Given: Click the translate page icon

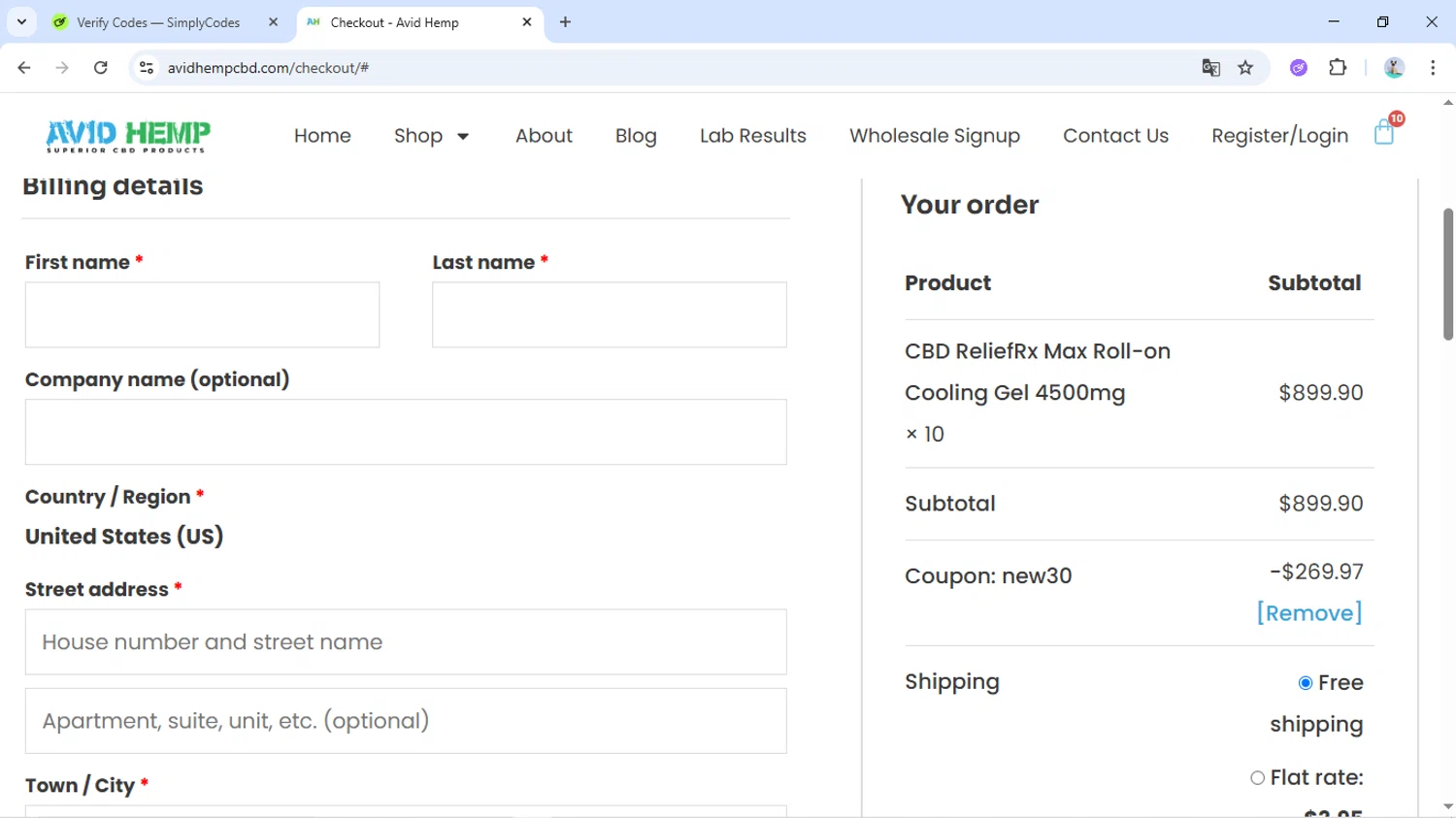Looking at the screenshot, I should coord(1210,68).
